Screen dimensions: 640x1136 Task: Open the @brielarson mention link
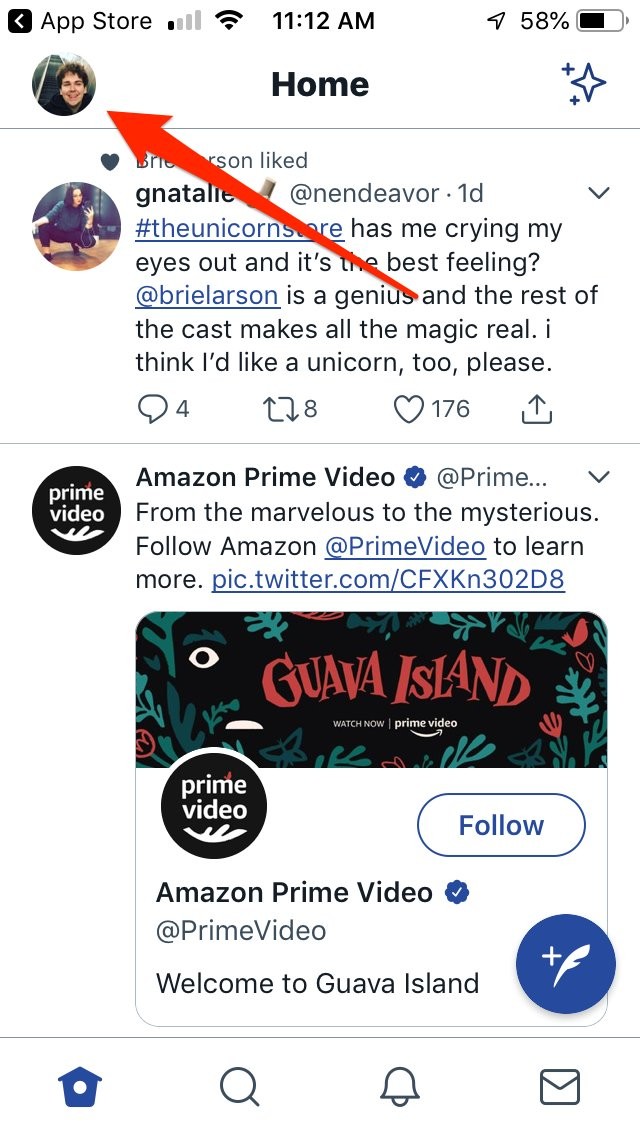coord(207,295)
